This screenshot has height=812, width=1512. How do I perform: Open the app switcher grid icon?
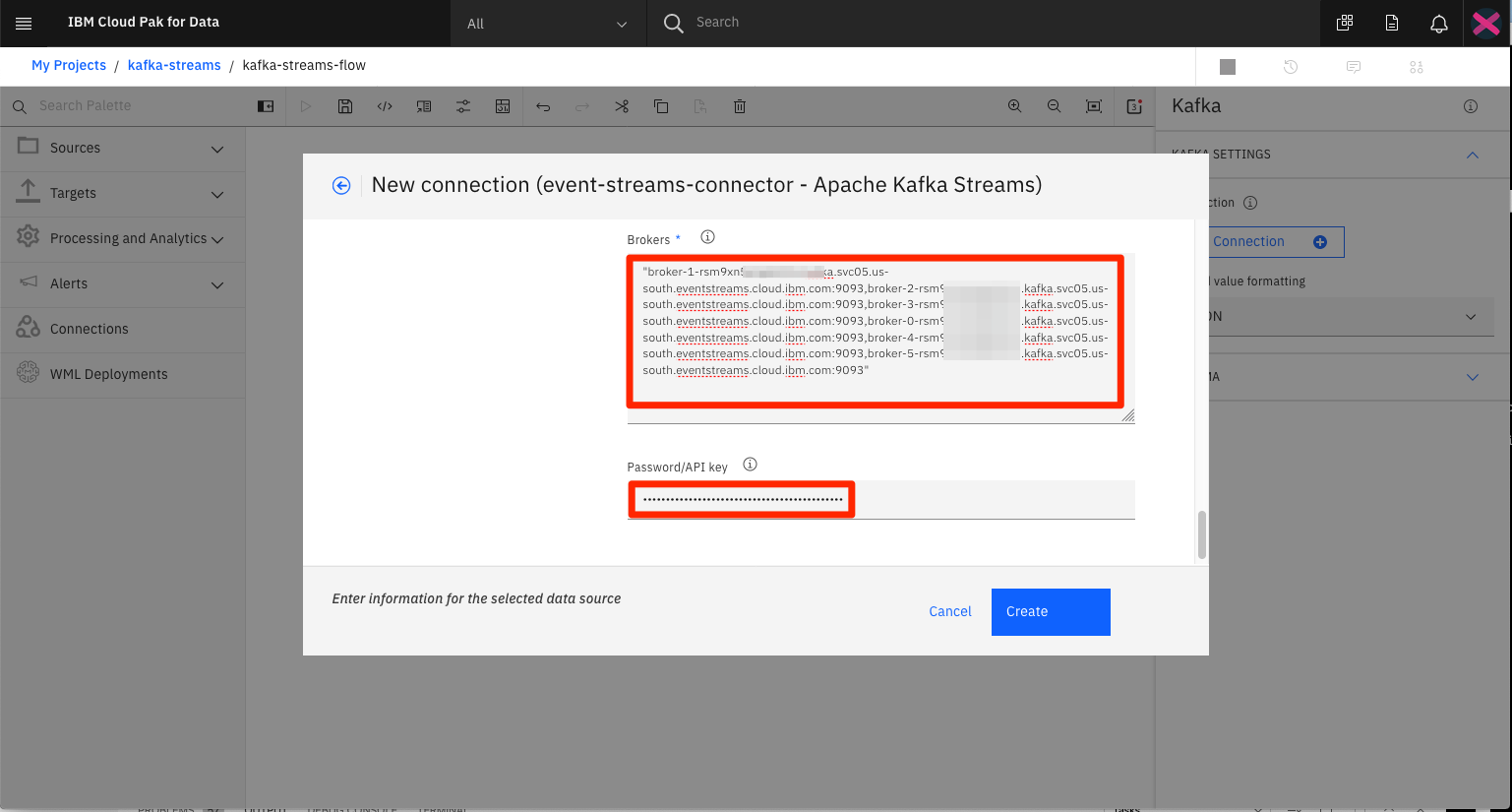tap(1345, 23)
